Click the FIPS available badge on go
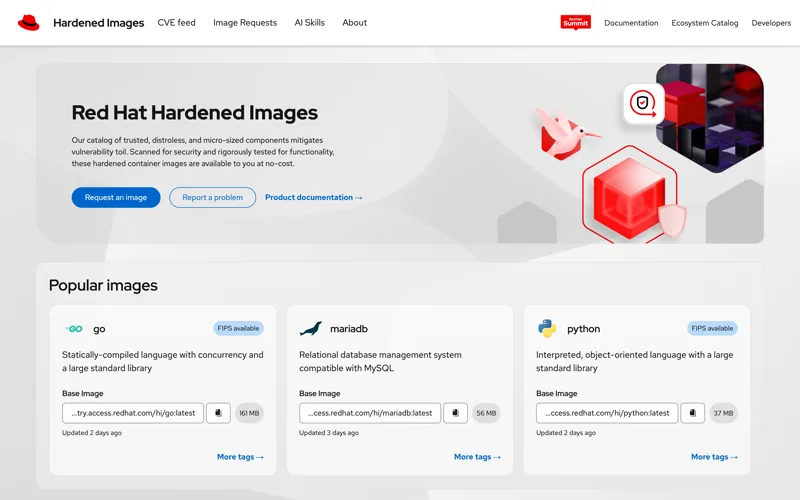This screenshot has width=800, height=500. [238, 328]
